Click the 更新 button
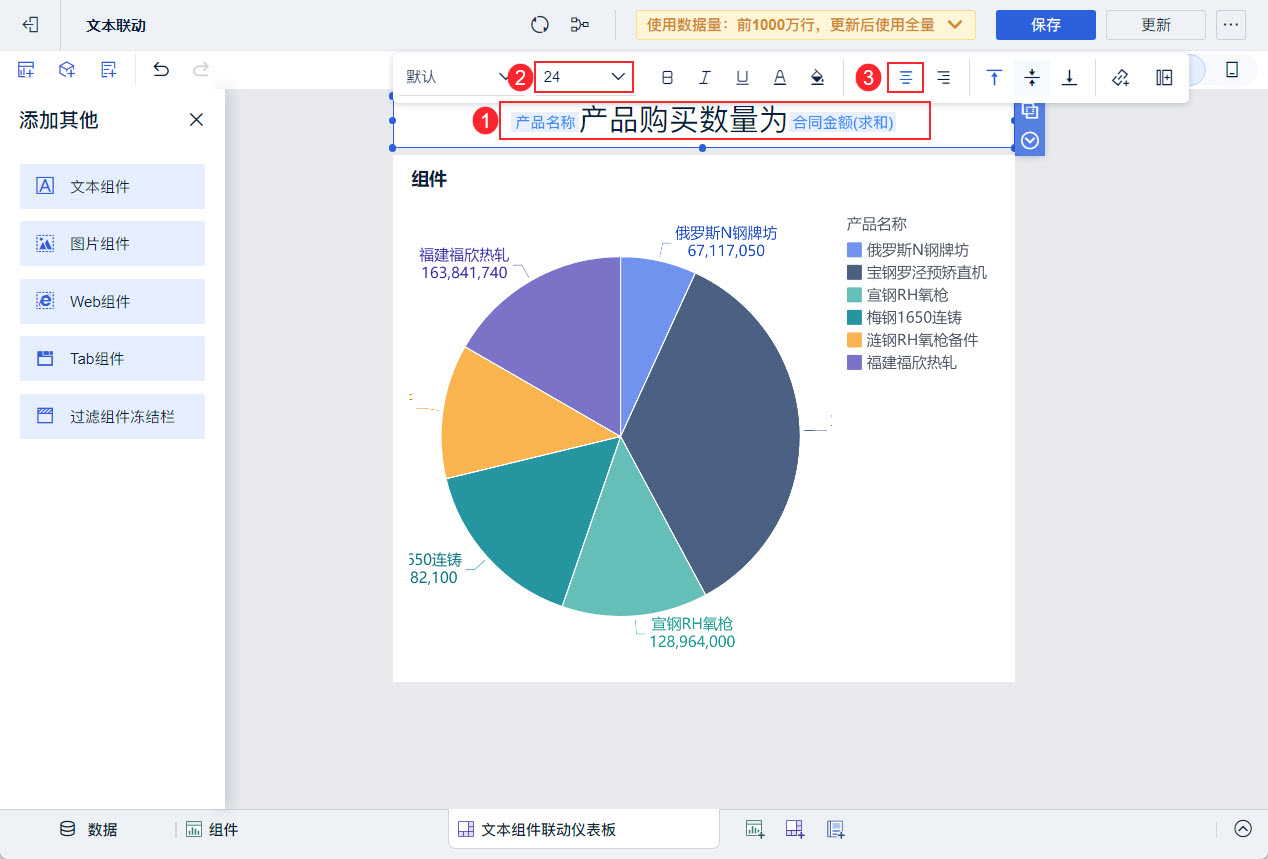Screen dimensions: 1268x859 click(x=1156, y=25)
